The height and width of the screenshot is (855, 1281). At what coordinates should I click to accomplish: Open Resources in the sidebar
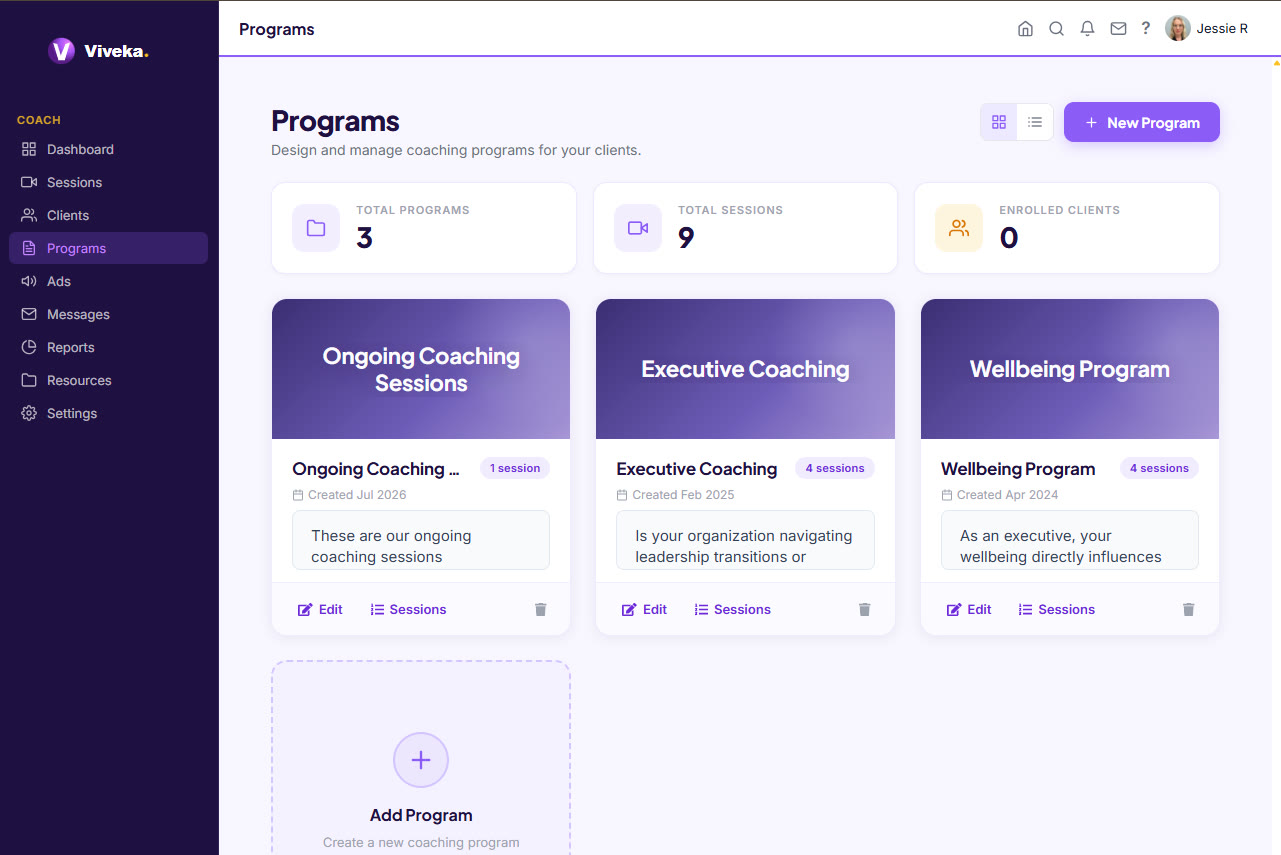coord(108,380)
